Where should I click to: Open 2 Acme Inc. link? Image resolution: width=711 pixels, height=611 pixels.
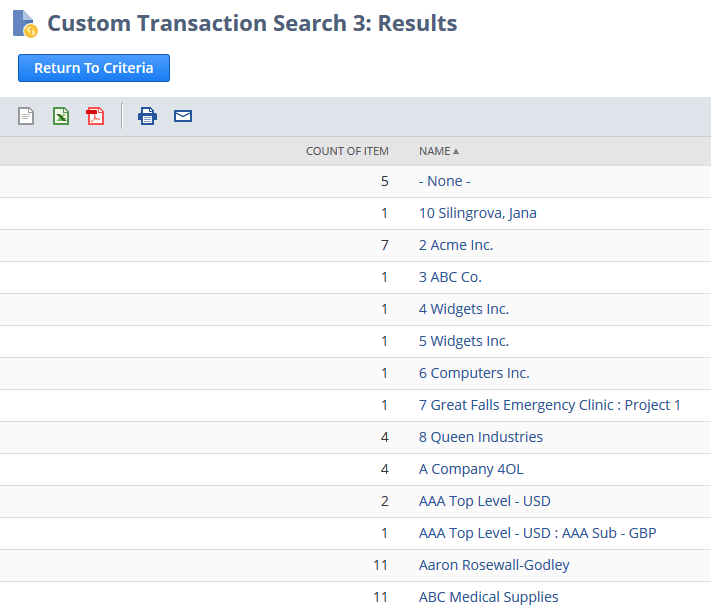coord(456,245)
